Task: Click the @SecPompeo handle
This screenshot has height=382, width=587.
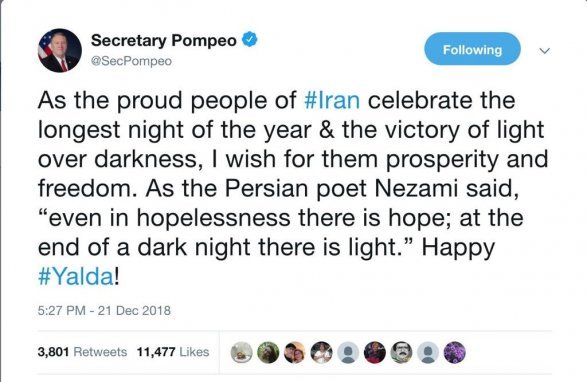Action: pos(131,61)
